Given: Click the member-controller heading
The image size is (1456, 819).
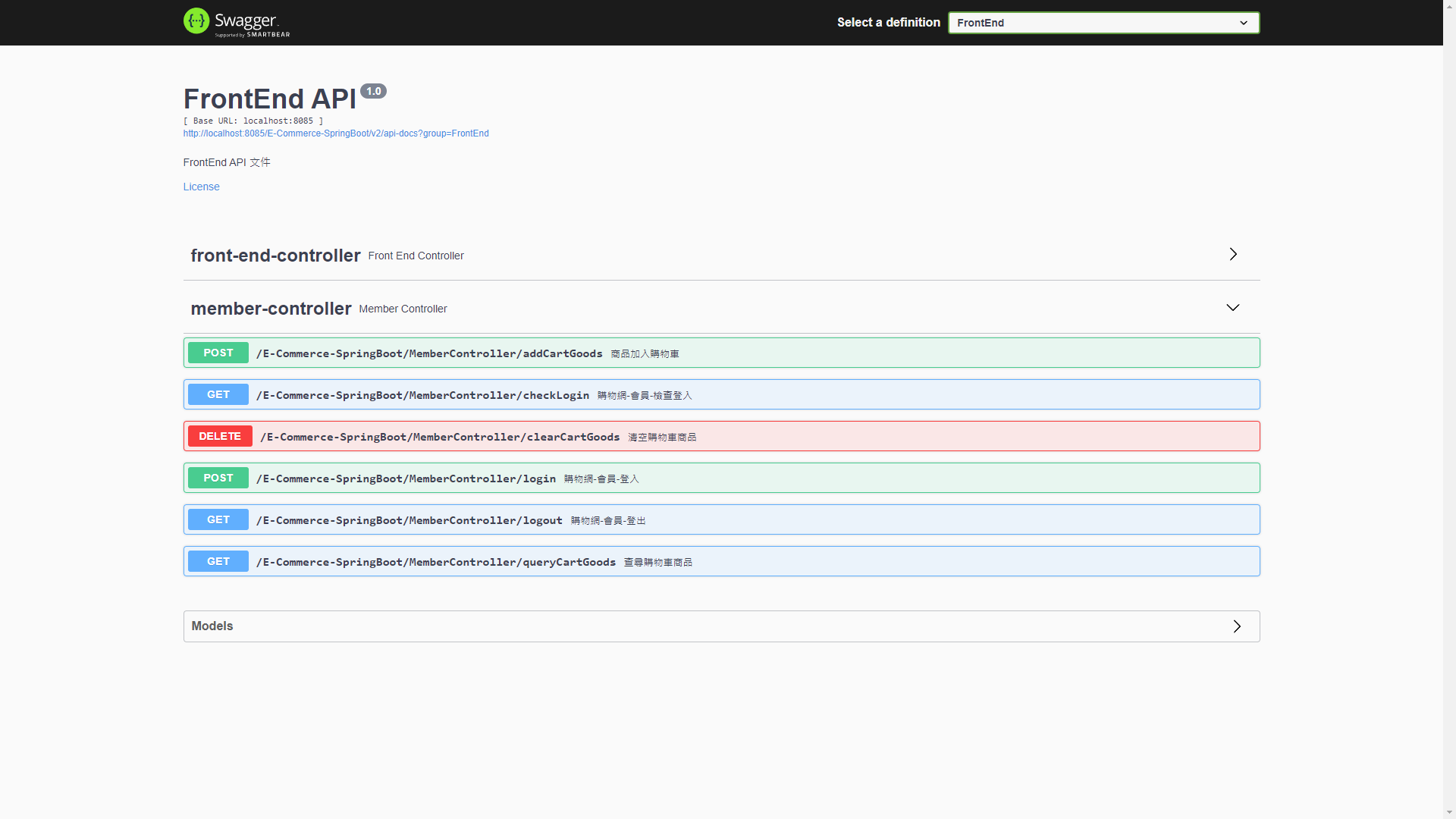Looking at the screenshot, I should (271, 309).
